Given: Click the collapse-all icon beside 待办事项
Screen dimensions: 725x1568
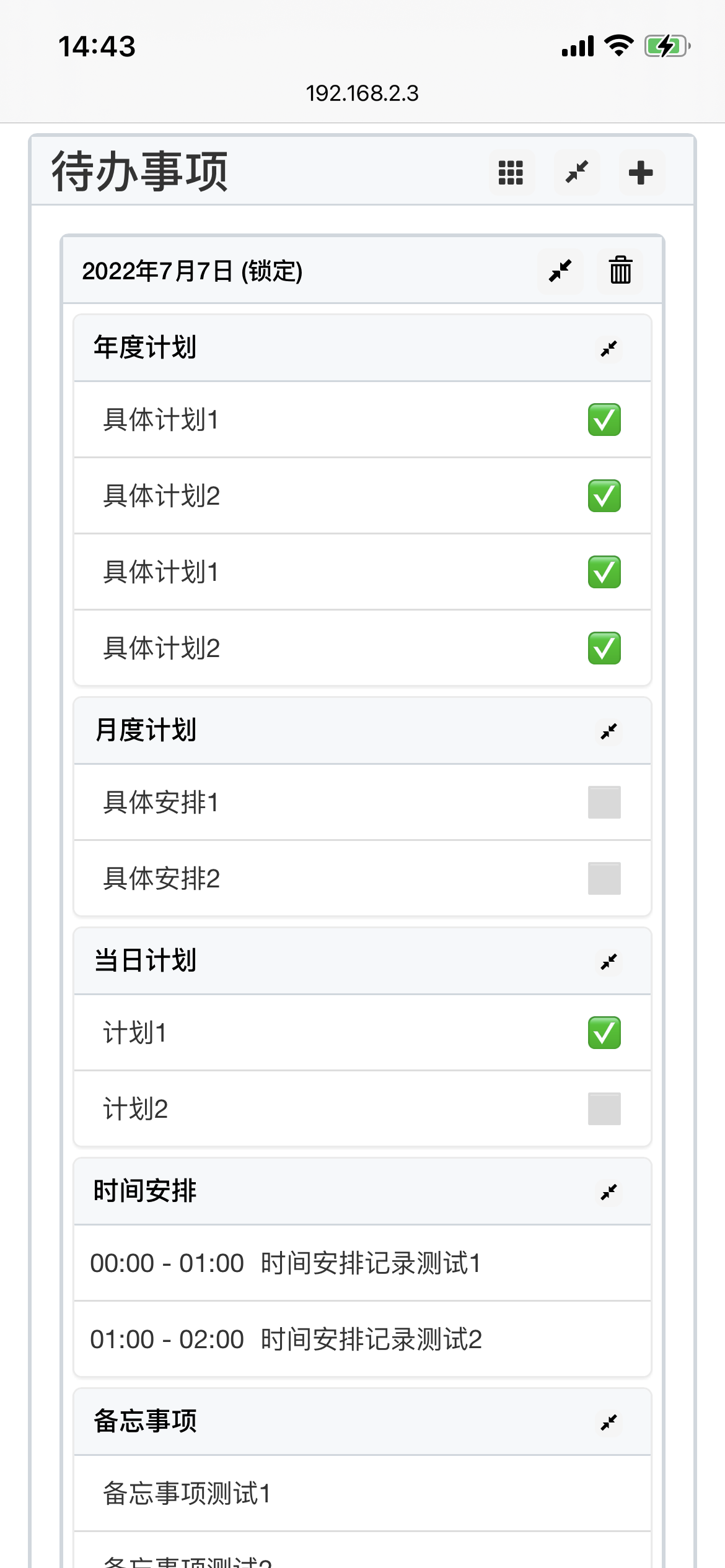Looking at the screenshot, I should [576, 173].
